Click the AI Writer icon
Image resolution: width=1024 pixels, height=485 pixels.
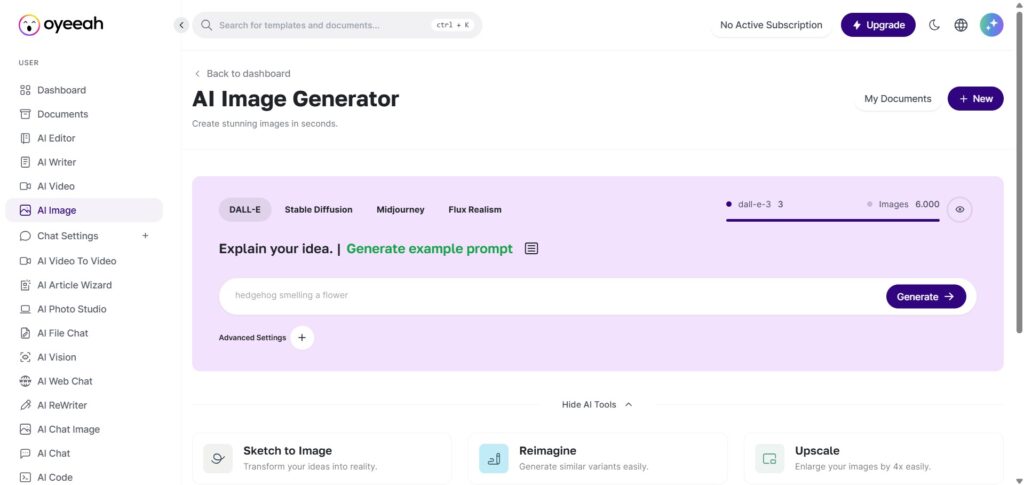point(25,162)
